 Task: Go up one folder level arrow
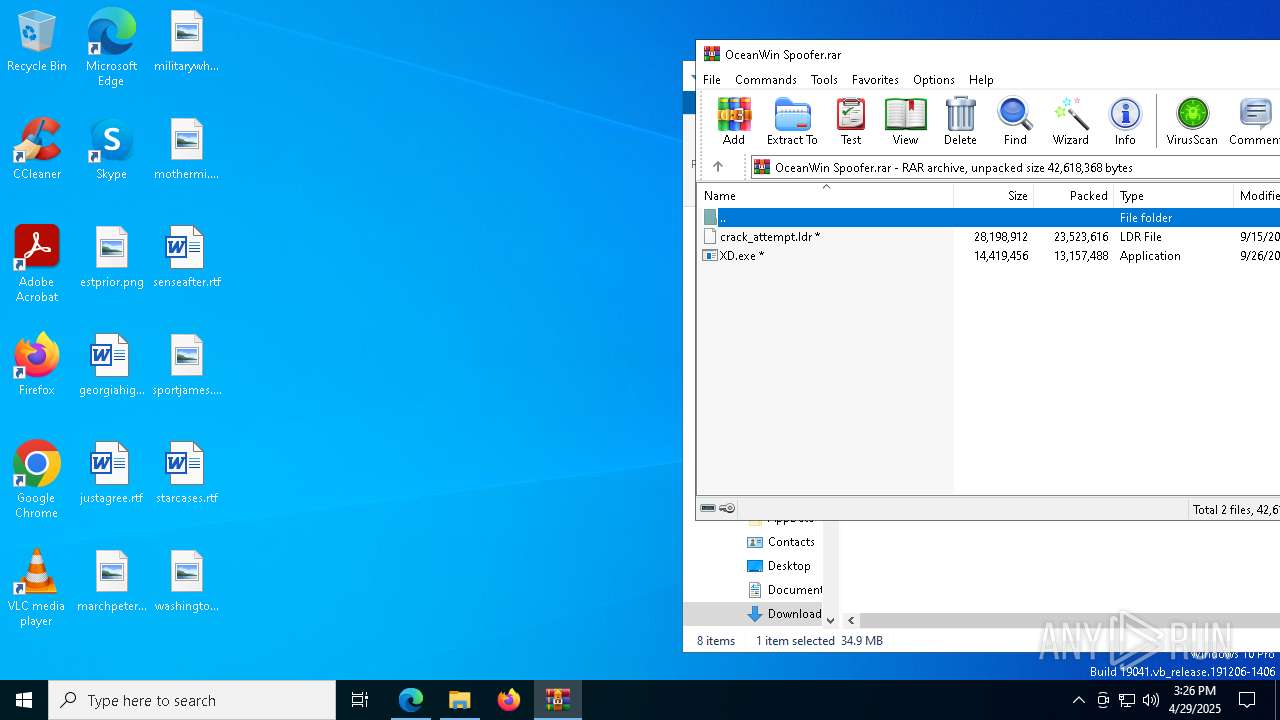click(717, 167)
